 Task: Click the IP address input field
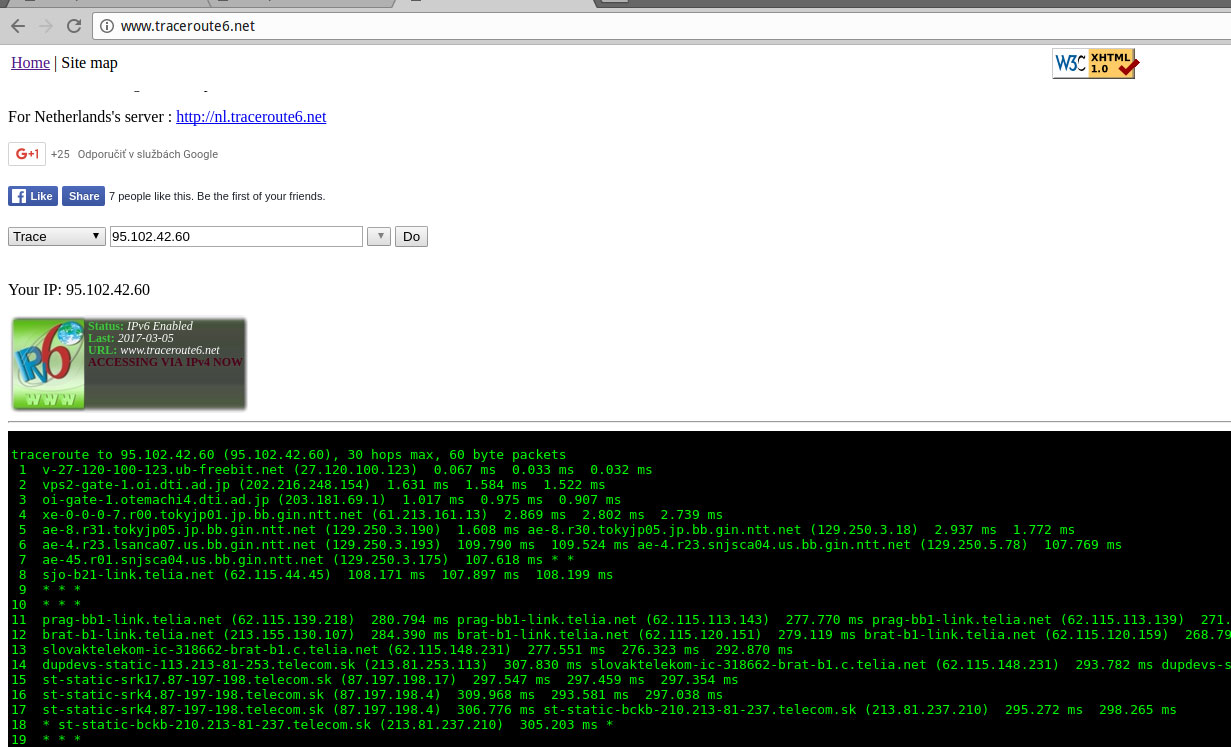(236, 236)
